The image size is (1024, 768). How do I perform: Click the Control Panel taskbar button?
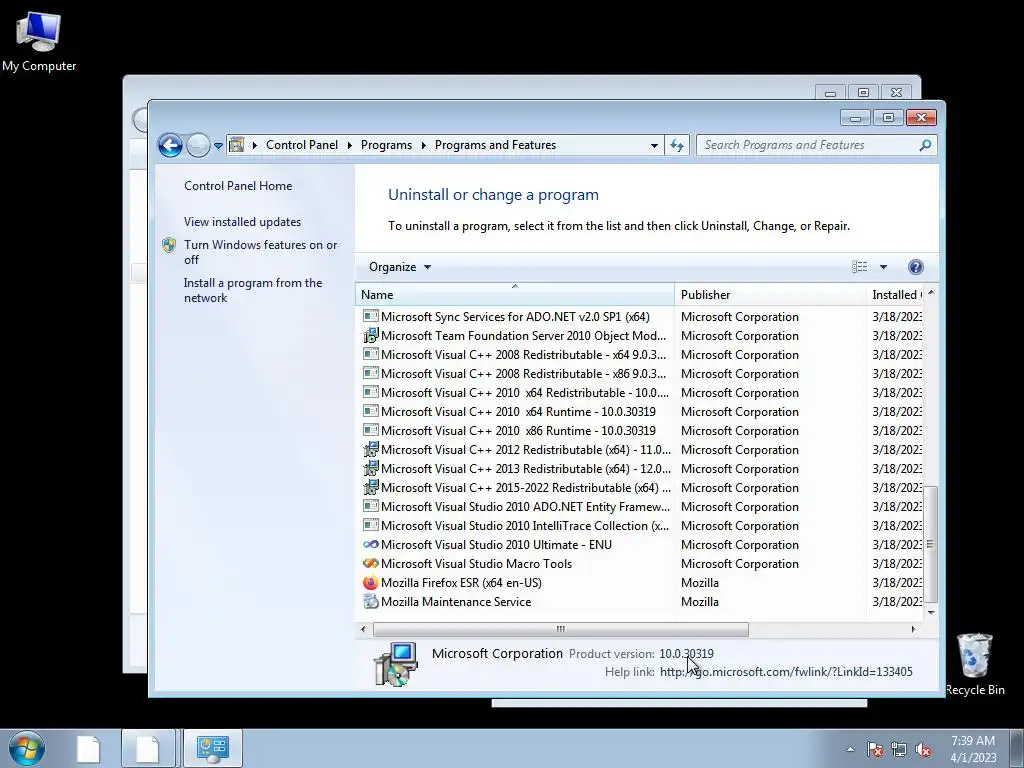[213, 748]
